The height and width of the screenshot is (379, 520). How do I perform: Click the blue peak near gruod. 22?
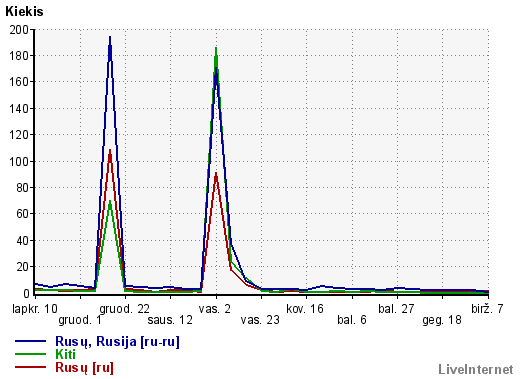[110, 37]
